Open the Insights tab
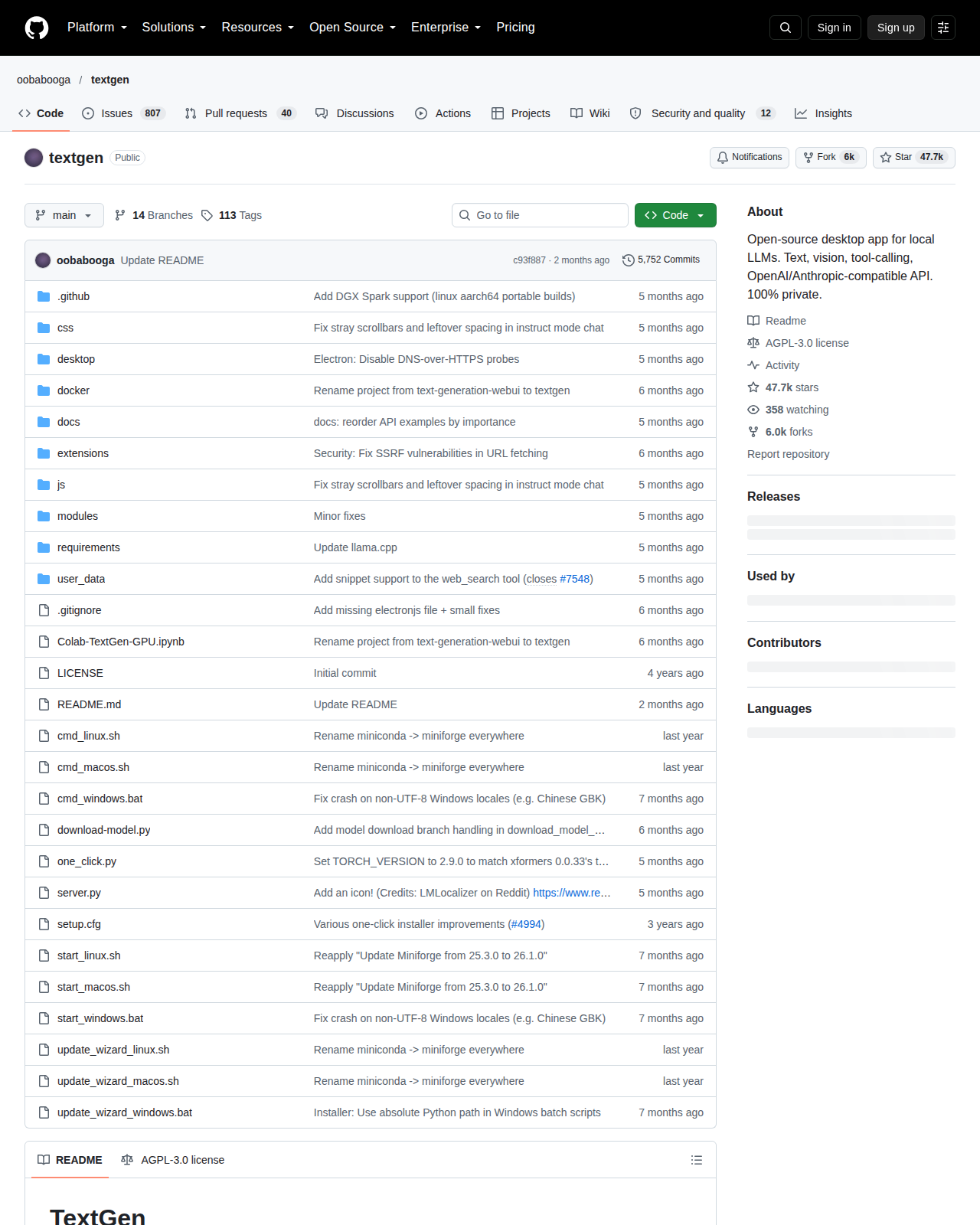This screenshot has width=980, height=1225. 823,113
